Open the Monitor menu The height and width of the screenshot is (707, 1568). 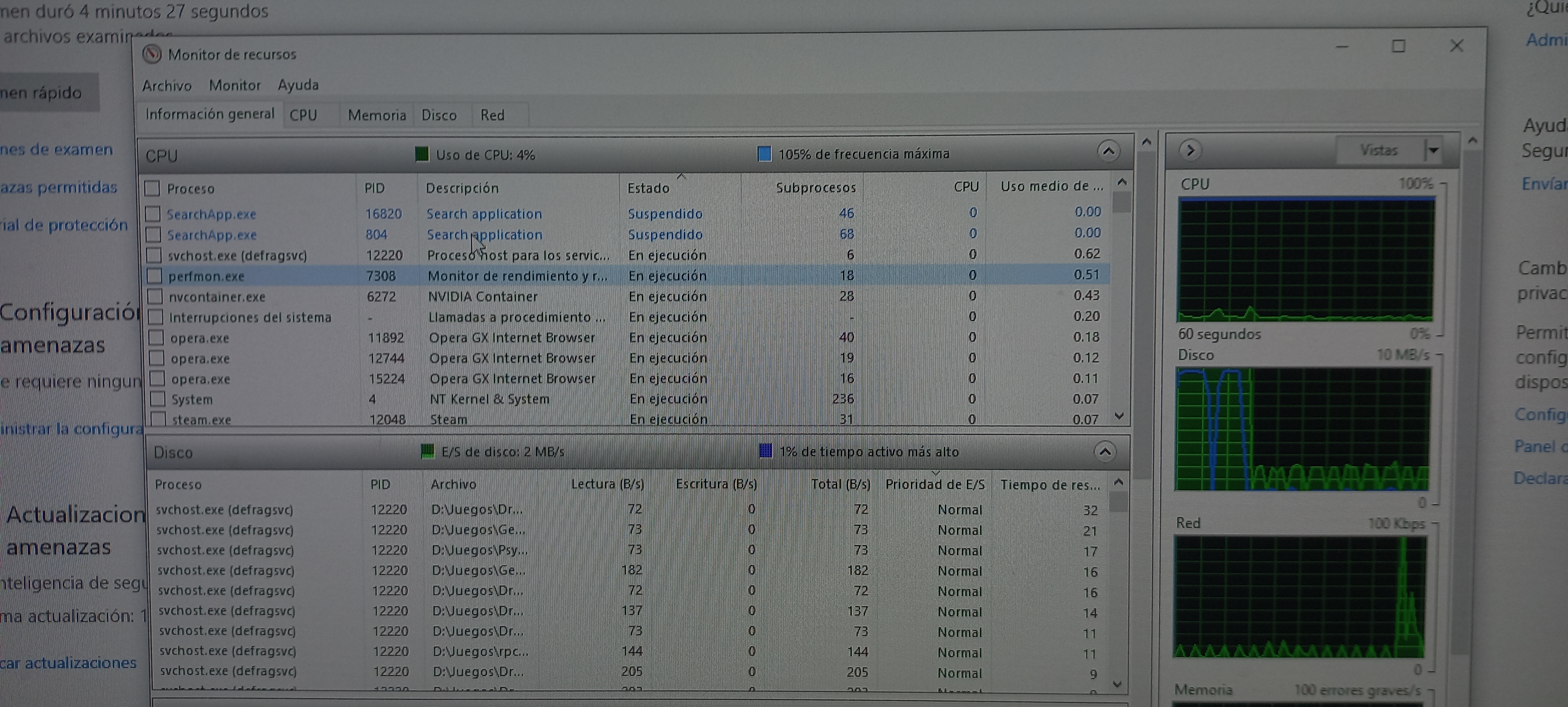pos(234,85)
